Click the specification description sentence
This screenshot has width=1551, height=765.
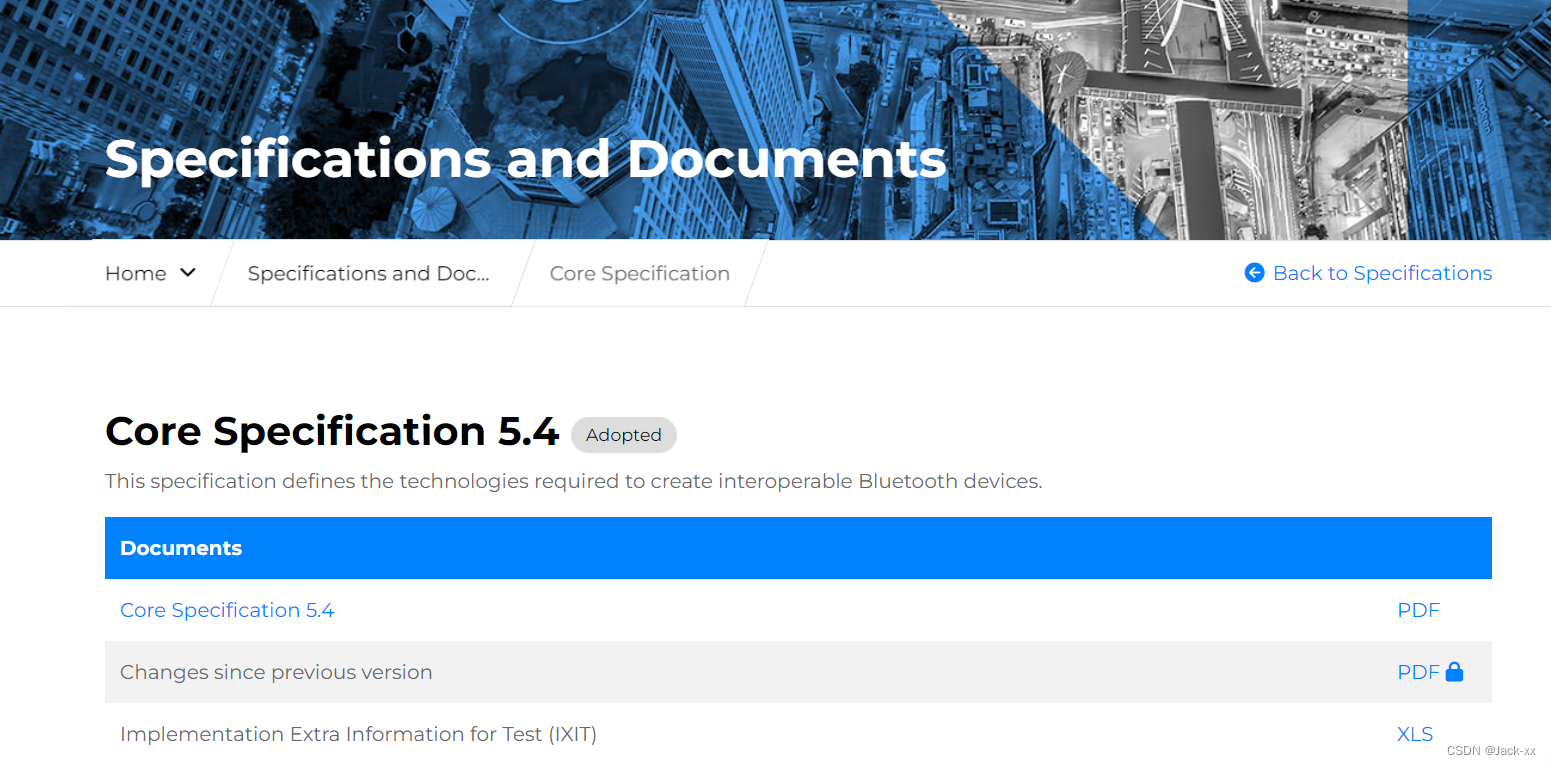tap(574, 481)
